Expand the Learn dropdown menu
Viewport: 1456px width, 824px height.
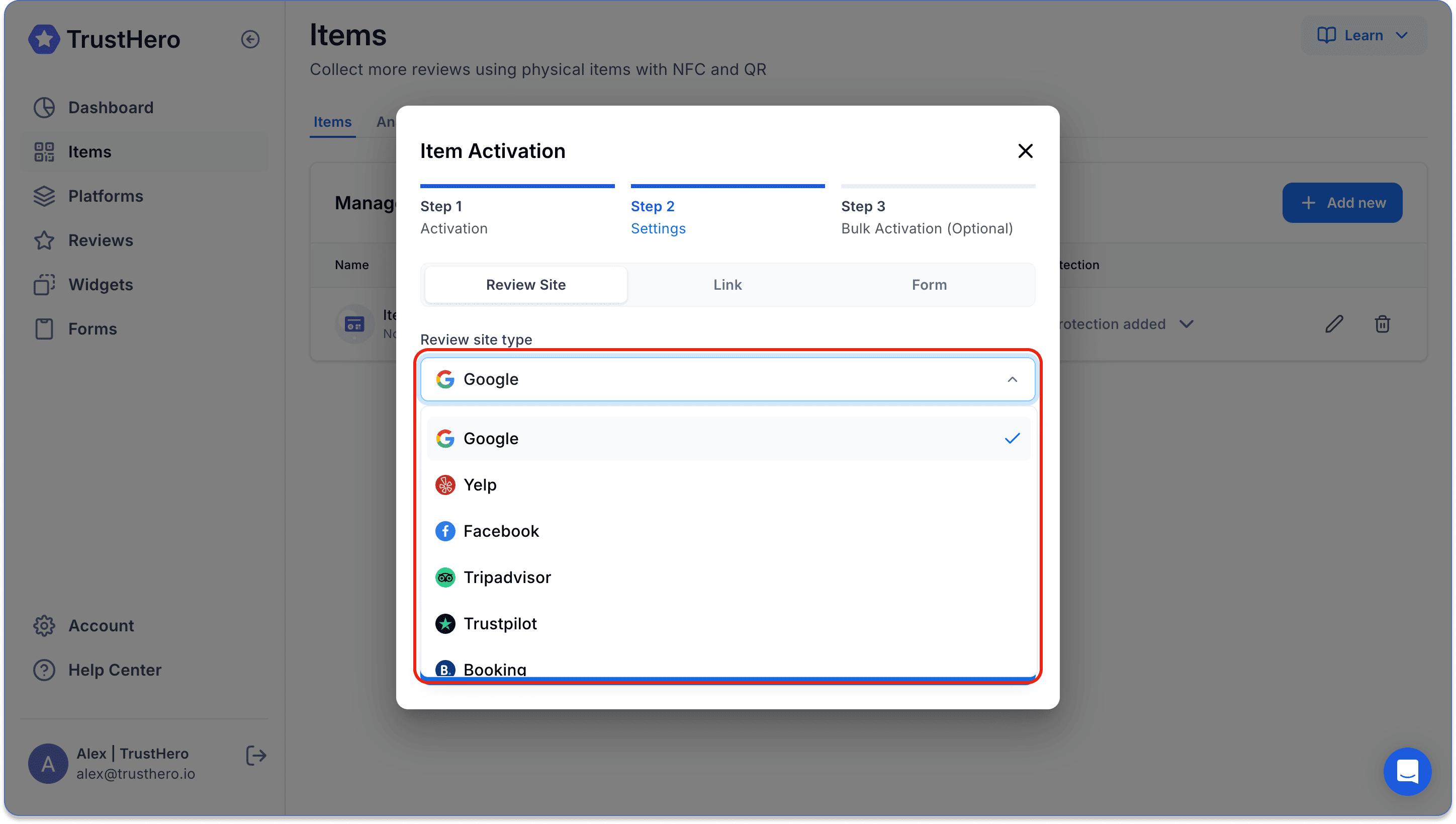click(1363, 35)
